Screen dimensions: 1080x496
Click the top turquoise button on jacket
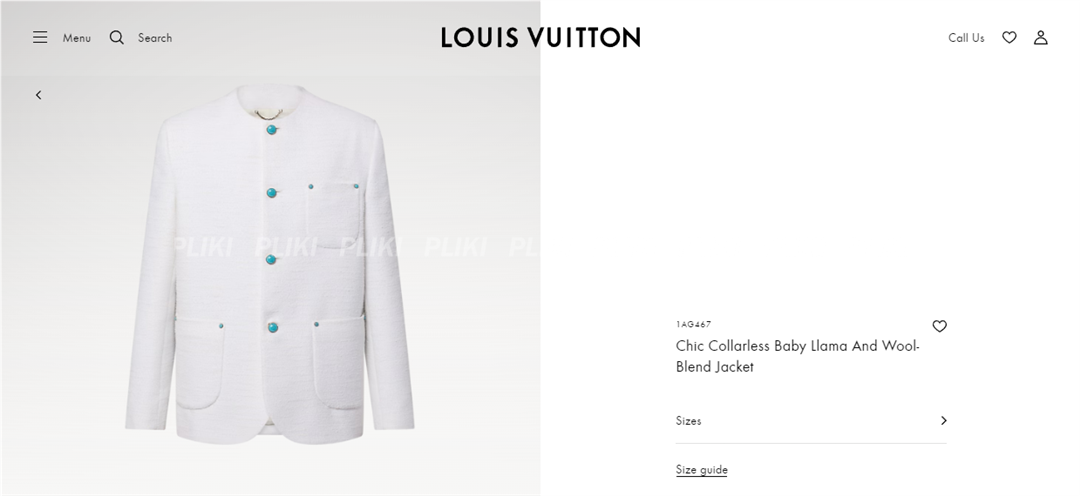click(x=271, y=130)
